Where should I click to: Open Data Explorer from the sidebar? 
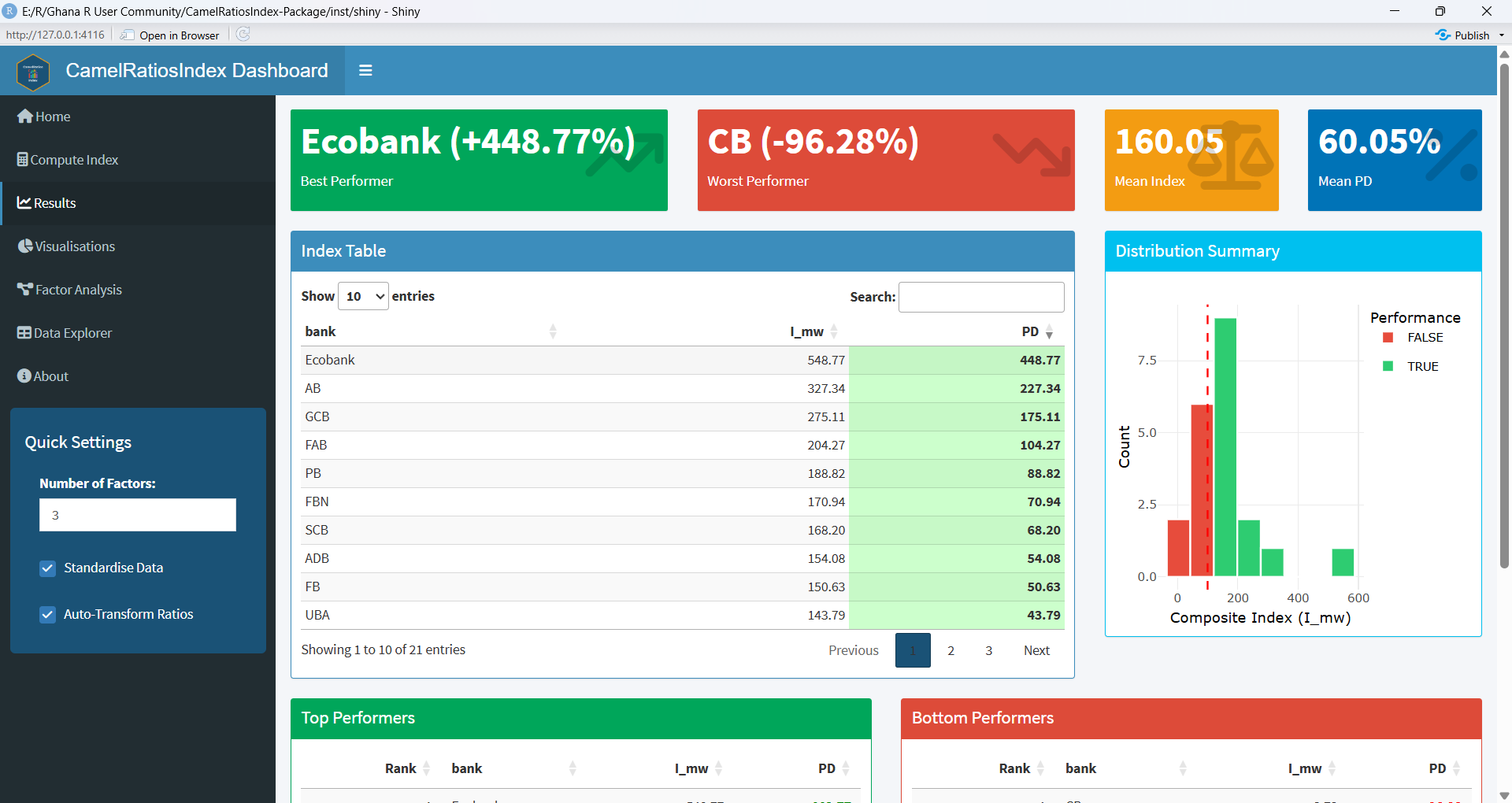(x=138, y=333)
